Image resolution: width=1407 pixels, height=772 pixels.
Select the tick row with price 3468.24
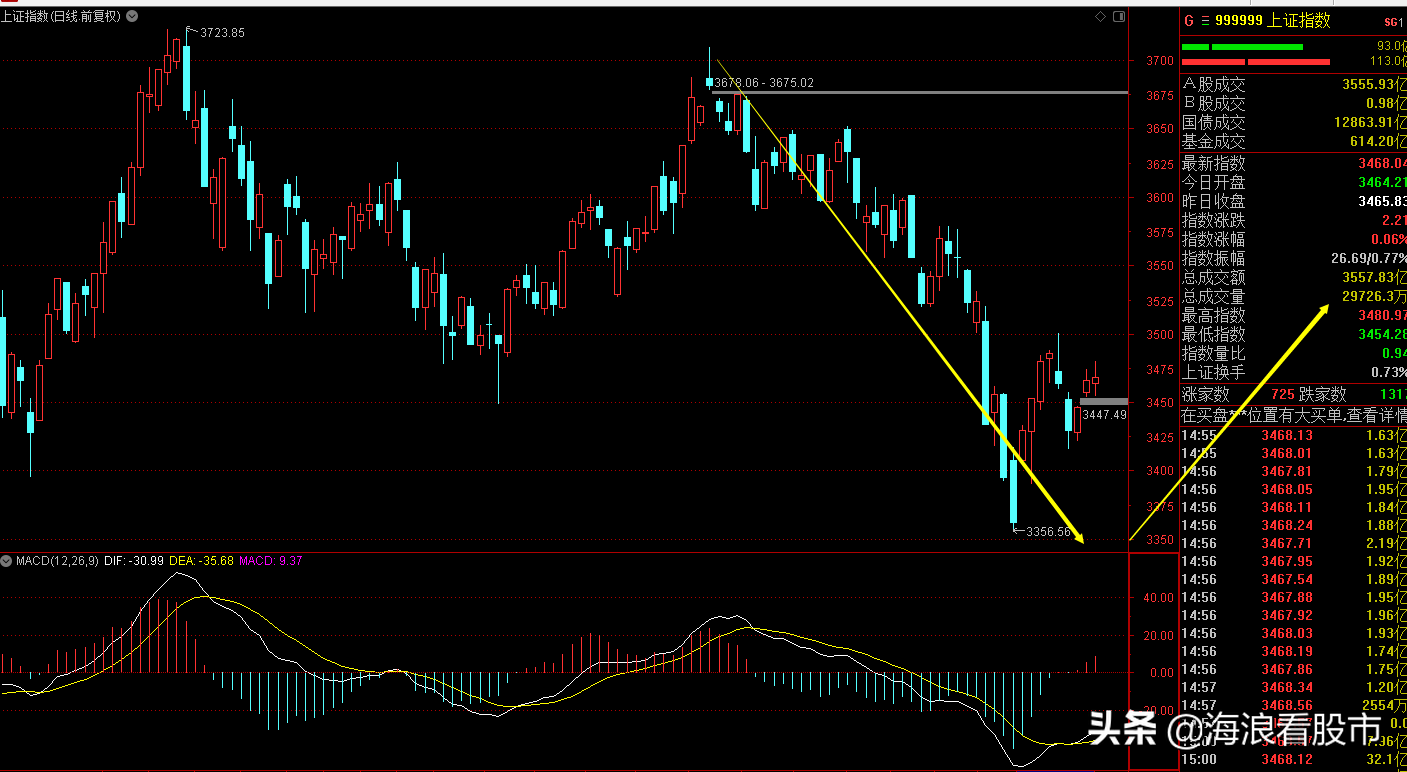tap(1294, 525)
